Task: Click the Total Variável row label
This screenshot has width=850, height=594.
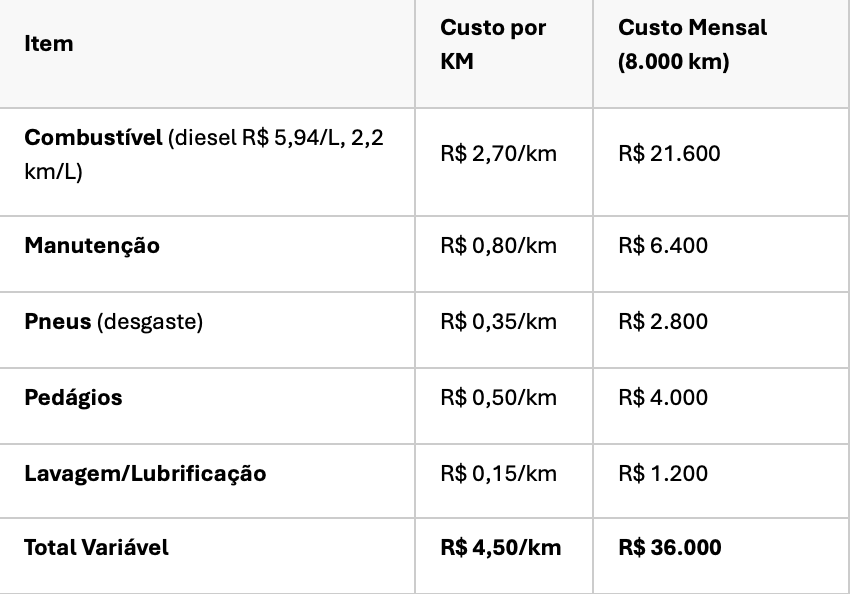Action: click(x=96, y=548)
